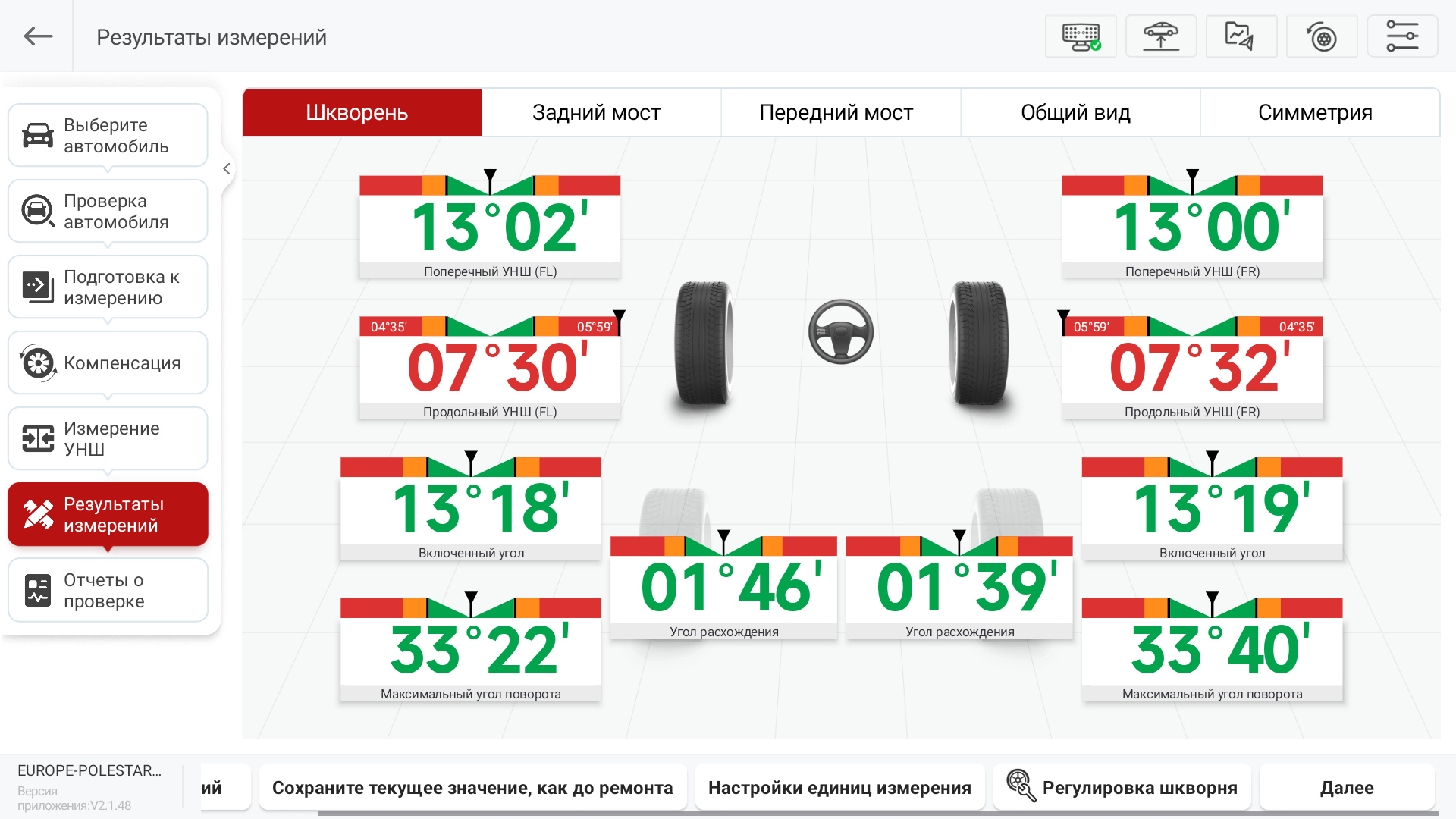Click the back arrow icon
This screenshot has width=1456, height=819.
38,36
